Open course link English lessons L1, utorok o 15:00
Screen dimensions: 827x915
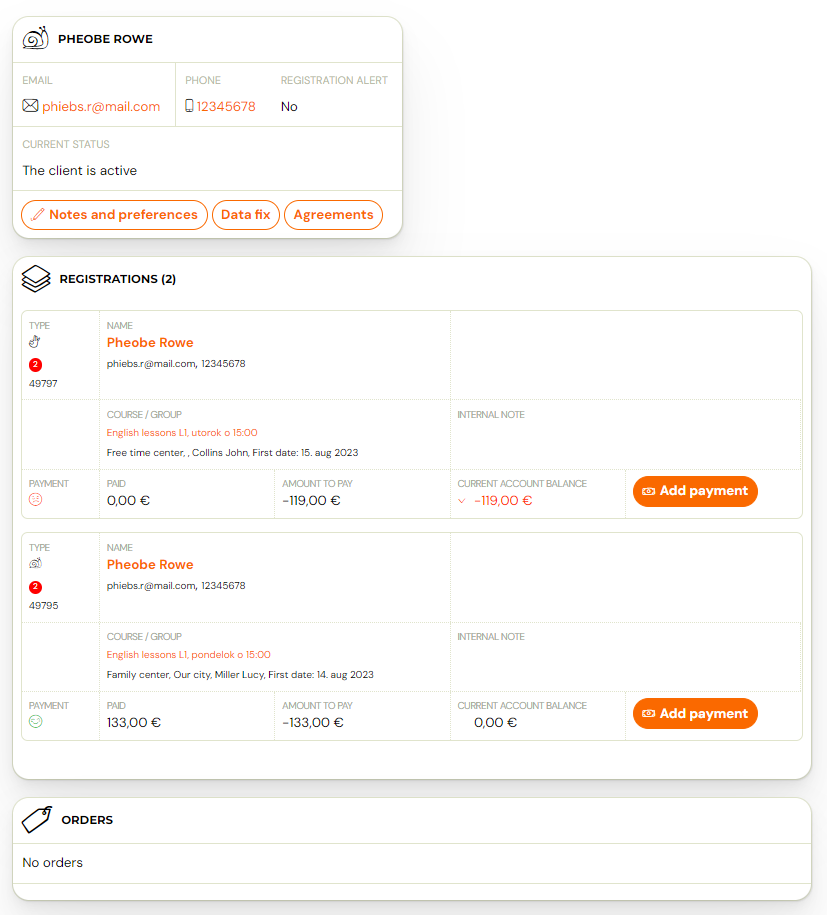(x=182, y=432)
